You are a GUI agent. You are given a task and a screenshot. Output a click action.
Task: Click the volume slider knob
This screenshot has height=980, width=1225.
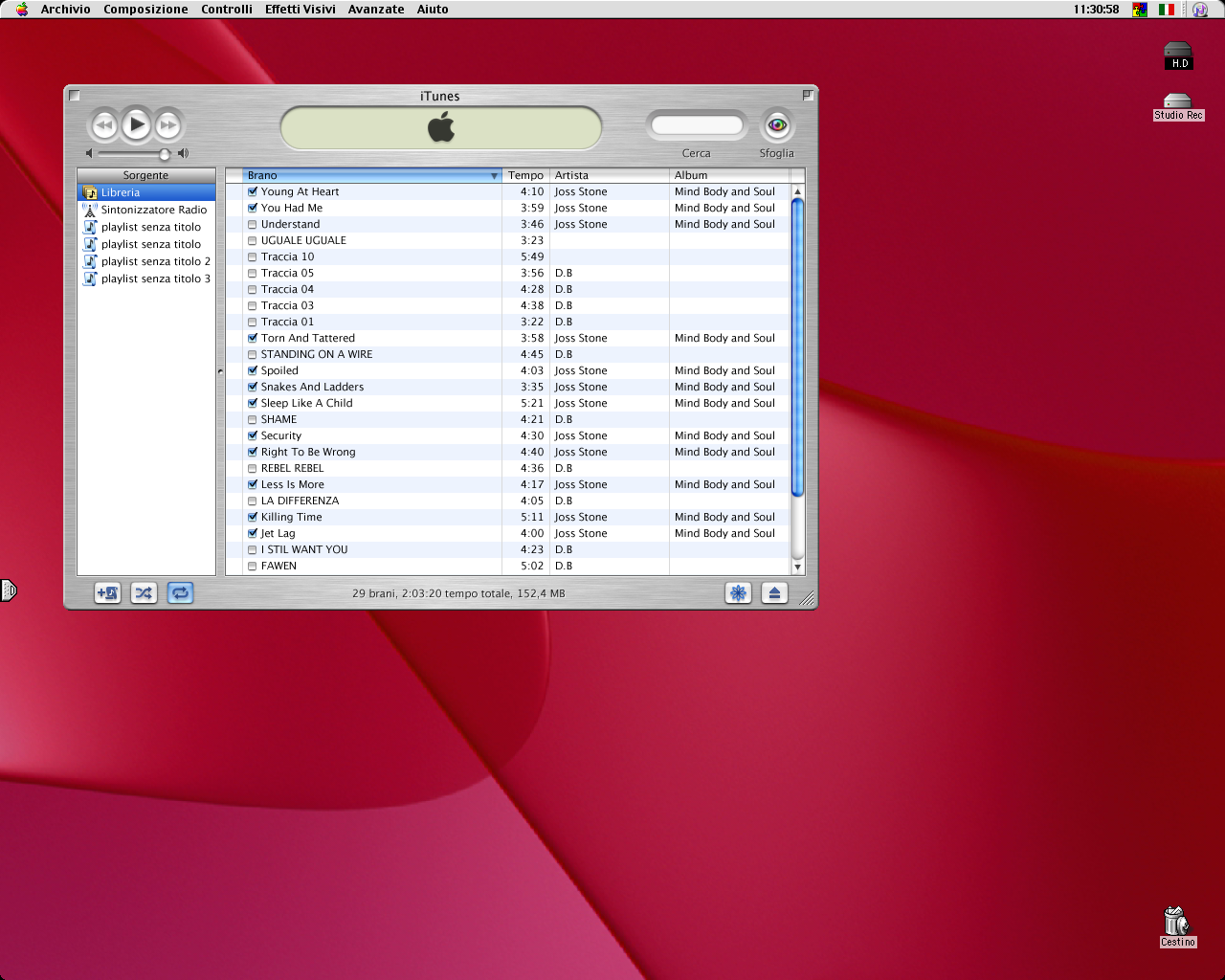click(x=165, y=154)
